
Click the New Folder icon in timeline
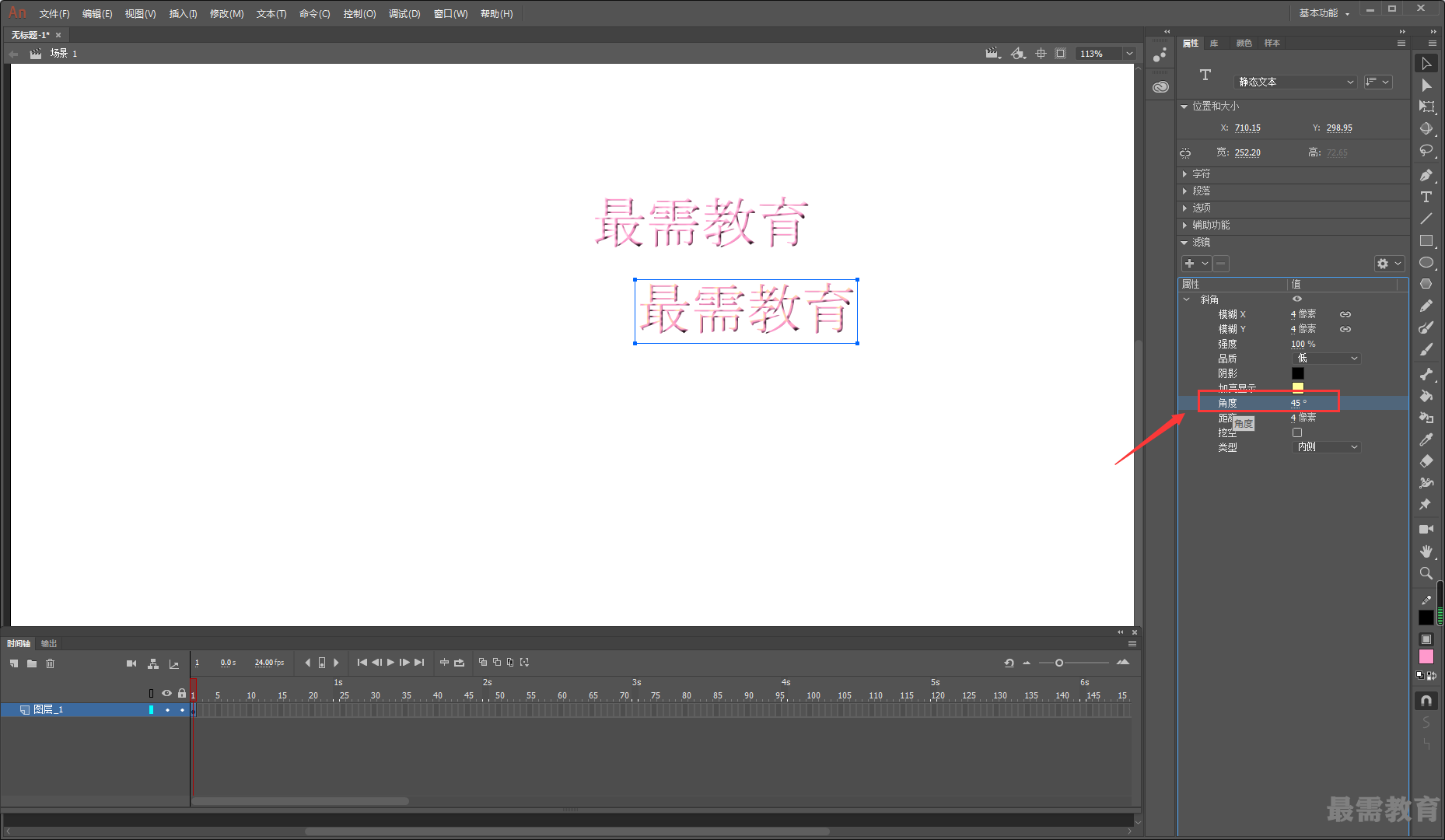pos(32,663)
